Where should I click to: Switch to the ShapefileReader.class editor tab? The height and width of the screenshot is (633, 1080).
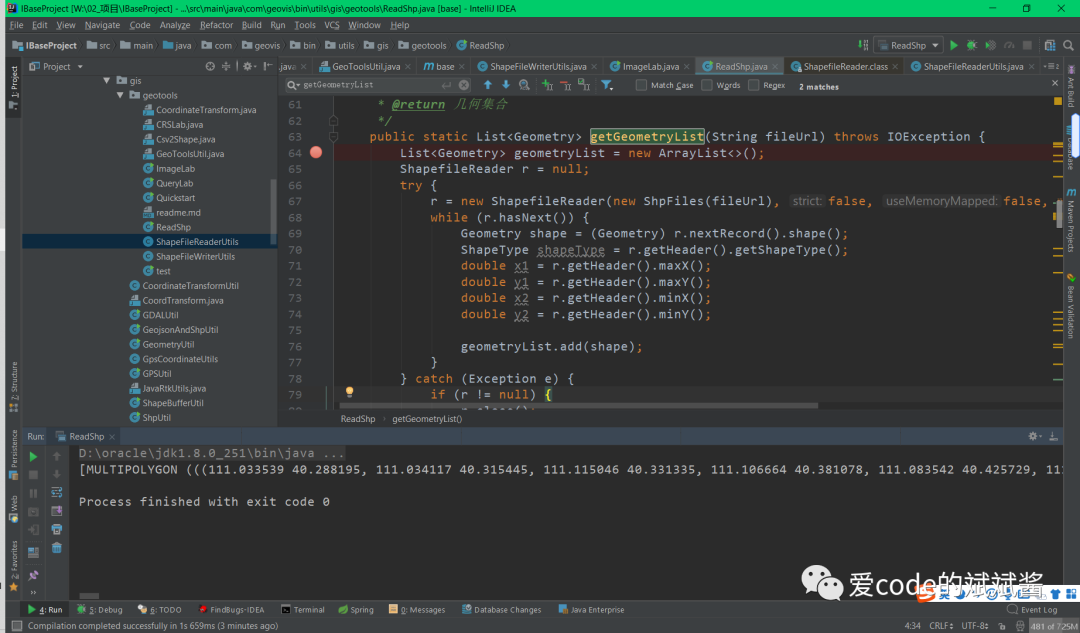(845, 66)
